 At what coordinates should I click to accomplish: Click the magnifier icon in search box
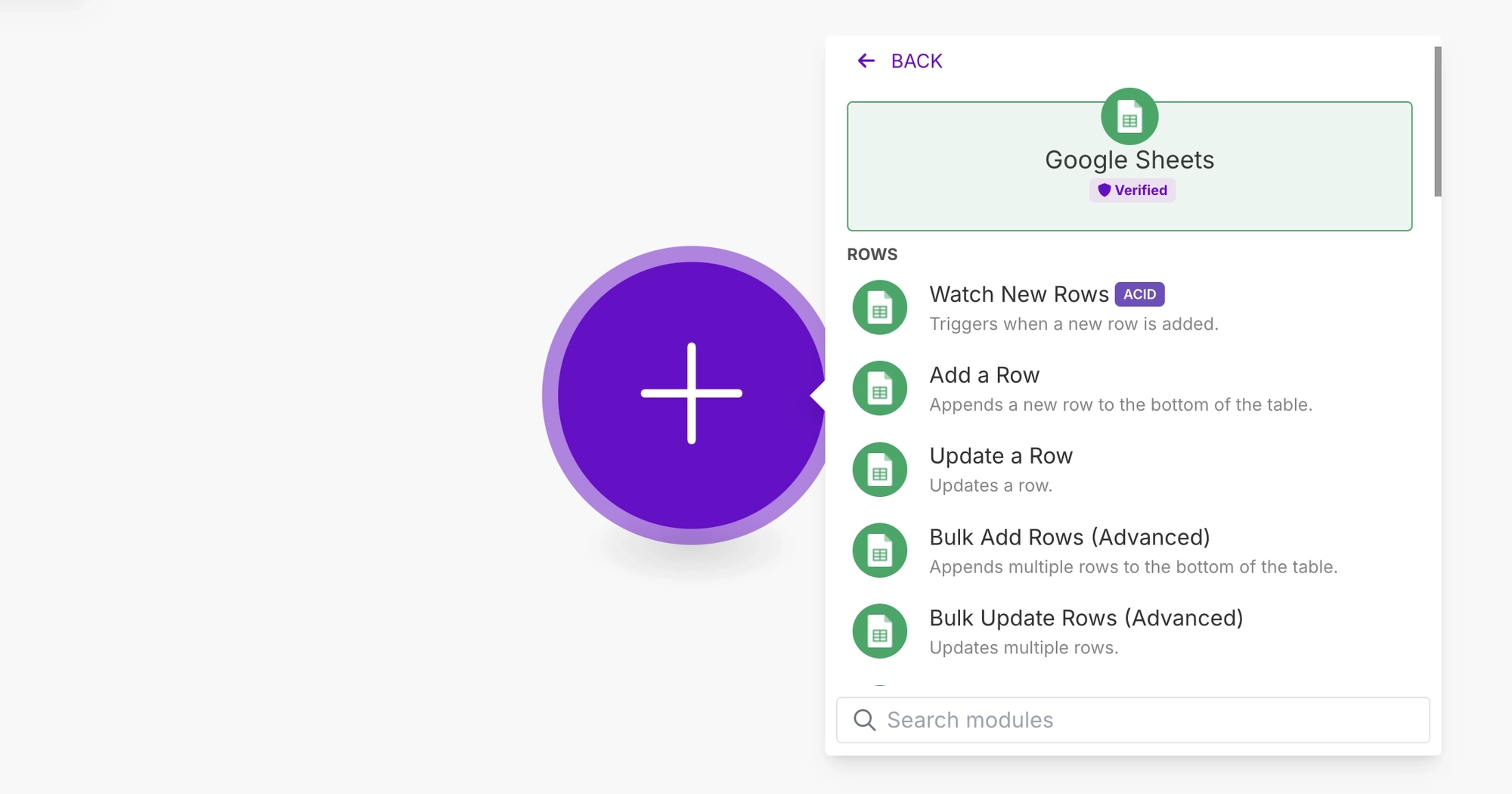pos(864,720)
